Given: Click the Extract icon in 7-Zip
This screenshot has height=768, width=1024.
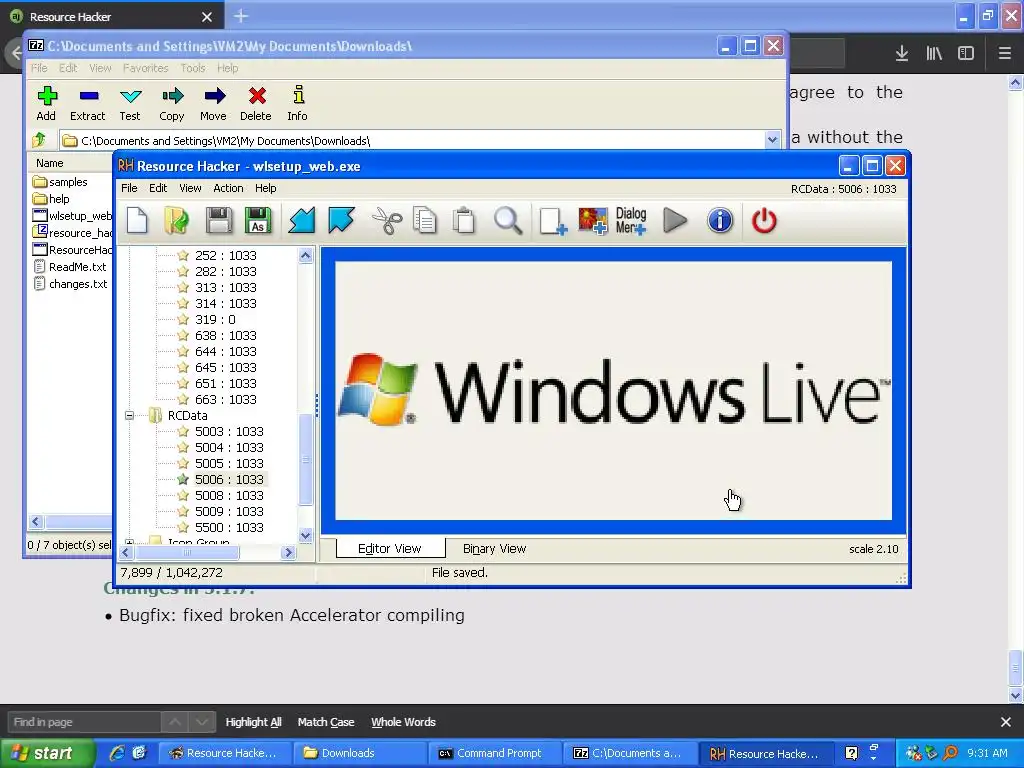Looking at the screenshot, I should [x=88, y=103].
